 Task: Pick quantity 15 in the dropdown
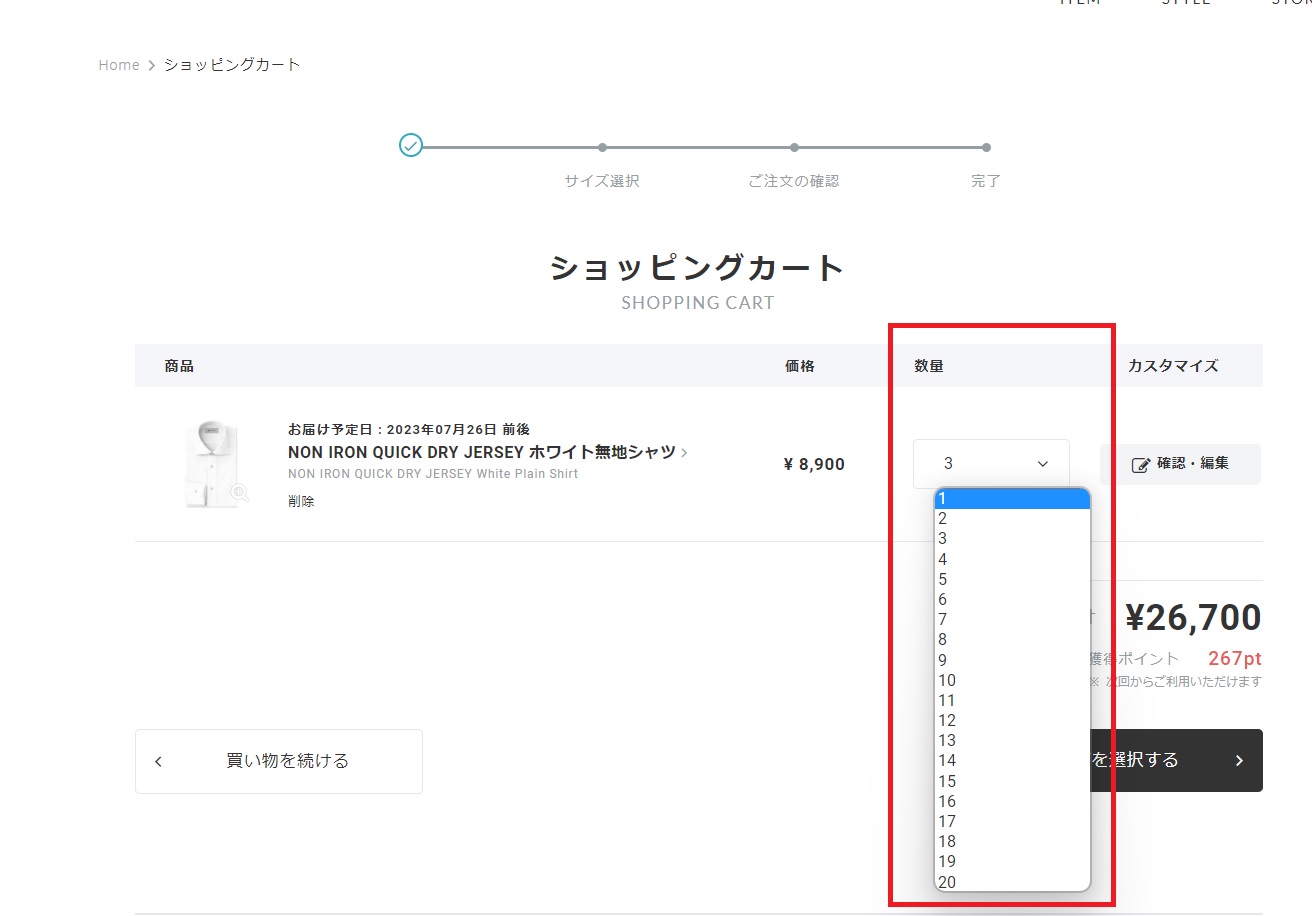click(1012, 781)
